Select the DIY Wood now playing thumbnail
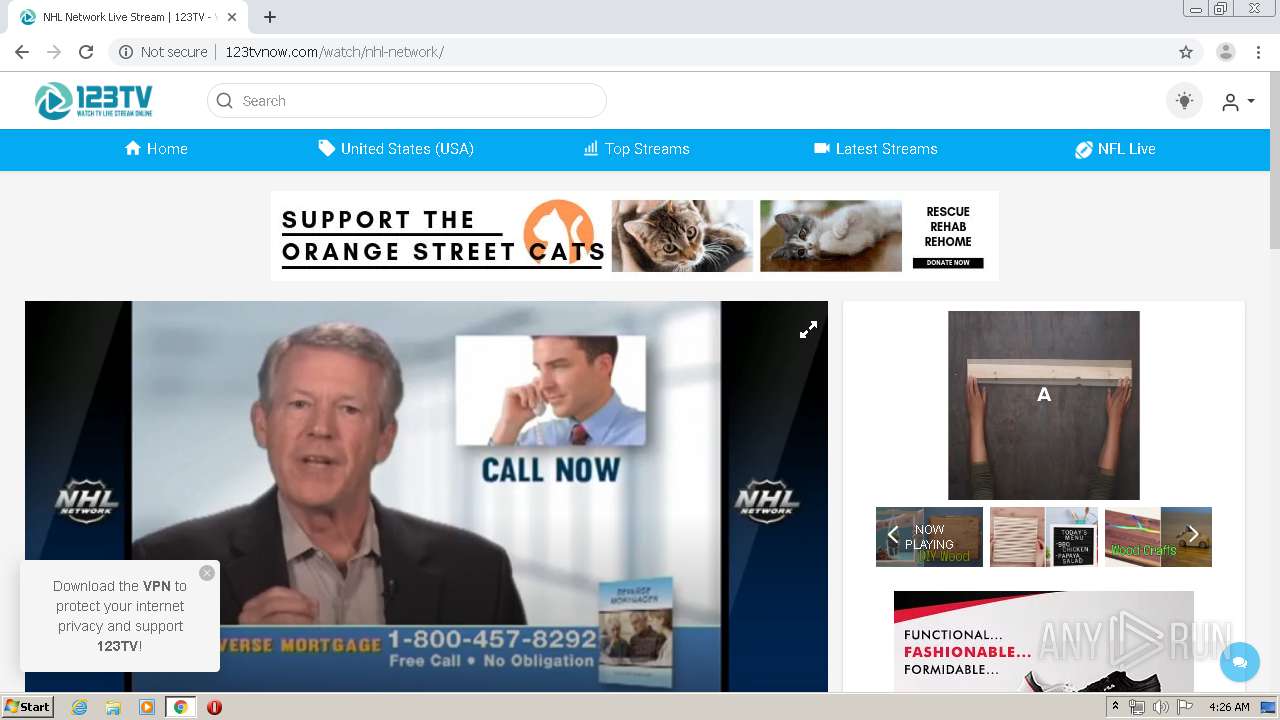 930,537
